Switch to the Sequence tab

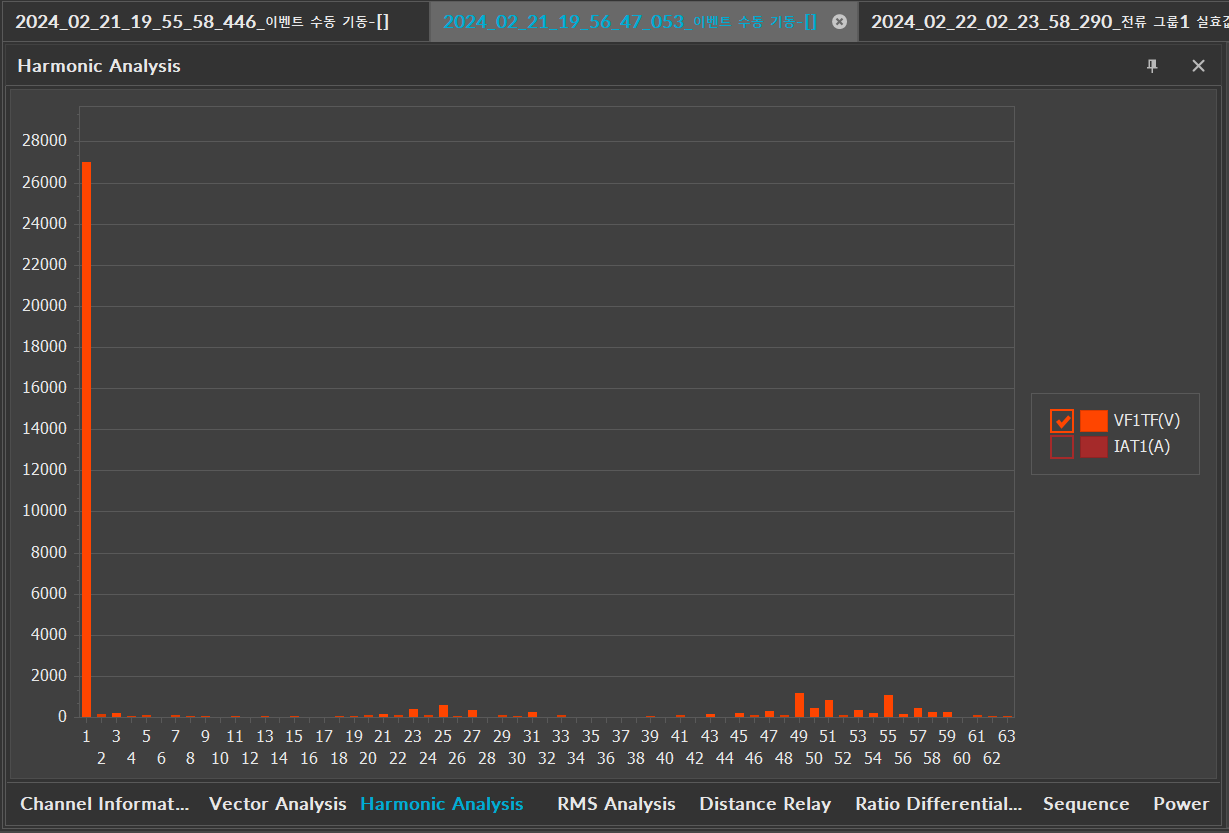[x=1086, y=804]
